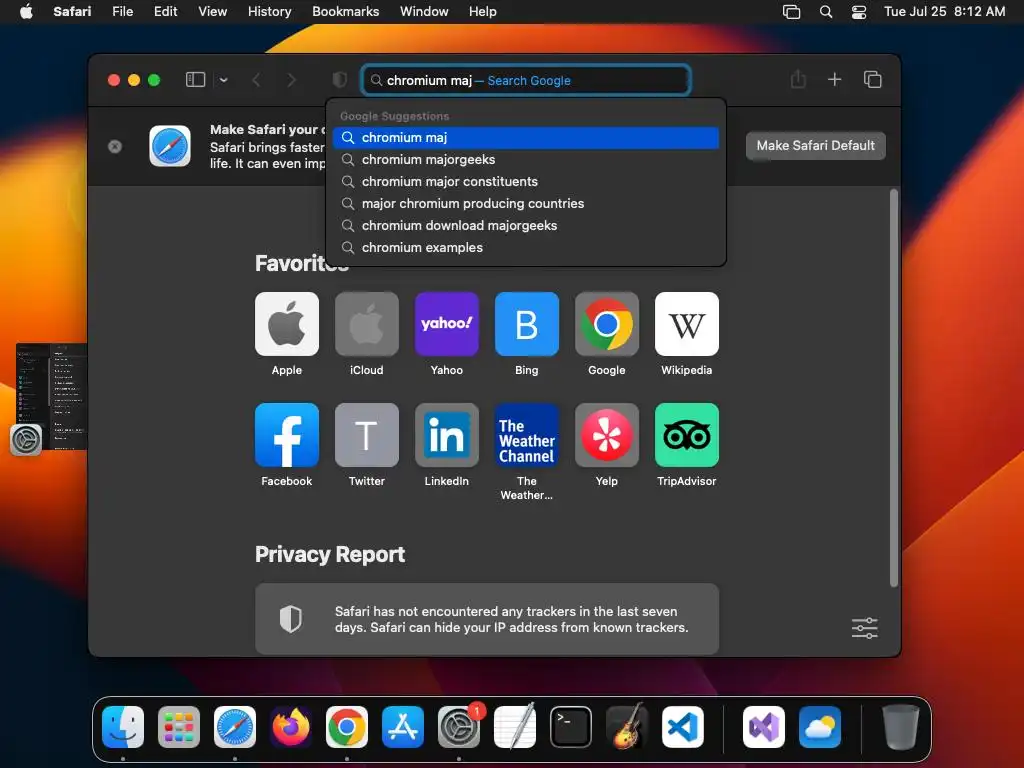Toggle the Safari sidebar button
This screenshot has height=768, width=1024.
[195, 80]
